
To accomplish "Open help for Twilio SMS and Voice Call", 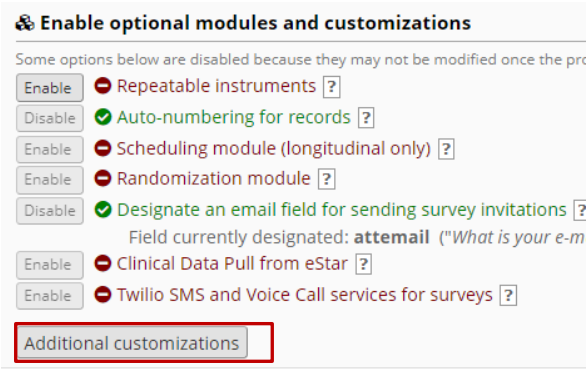I will click(x=508, y=296).
